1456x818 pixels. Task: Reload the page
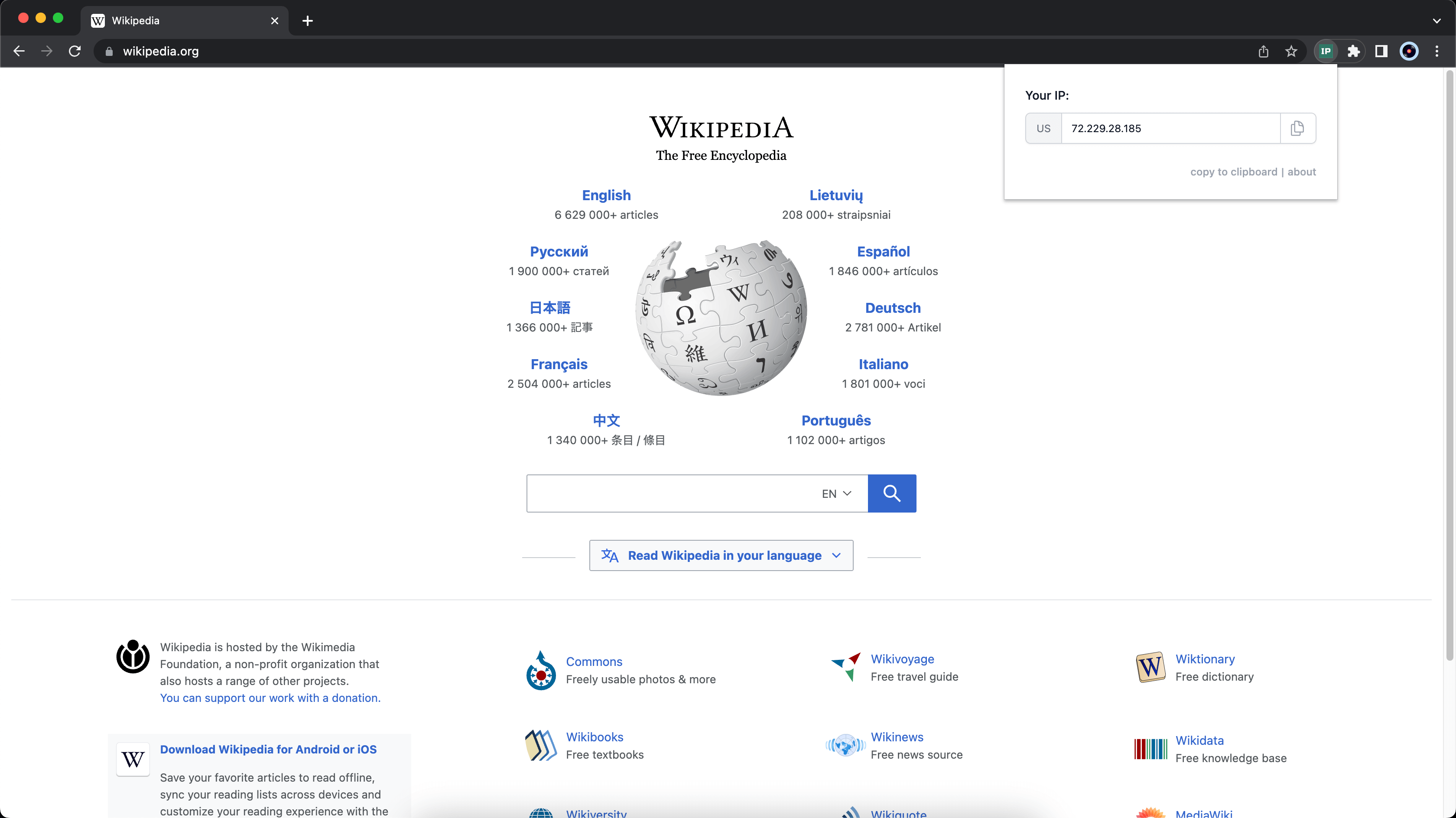point(75,52)
